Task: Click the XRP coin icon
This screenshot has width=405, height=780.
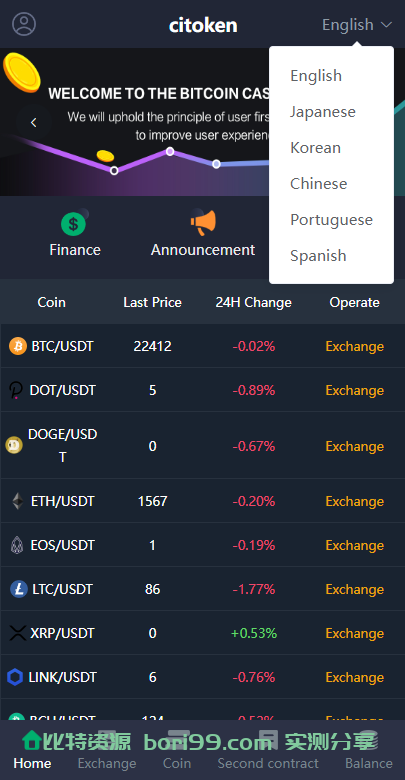Action: pyautogui.click(x=18, y=633)
